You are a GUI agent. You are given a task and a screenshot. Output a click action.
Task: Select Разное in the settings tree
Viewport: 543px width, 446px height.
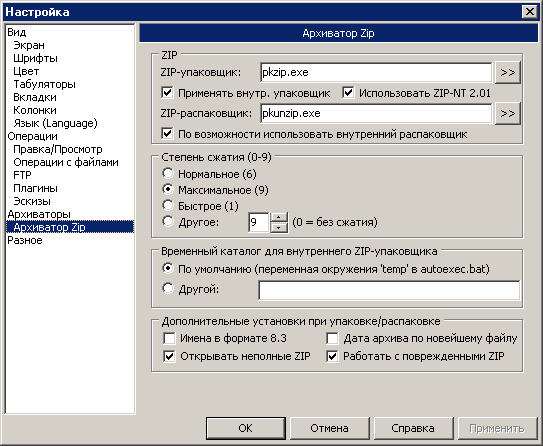[25, 240]
